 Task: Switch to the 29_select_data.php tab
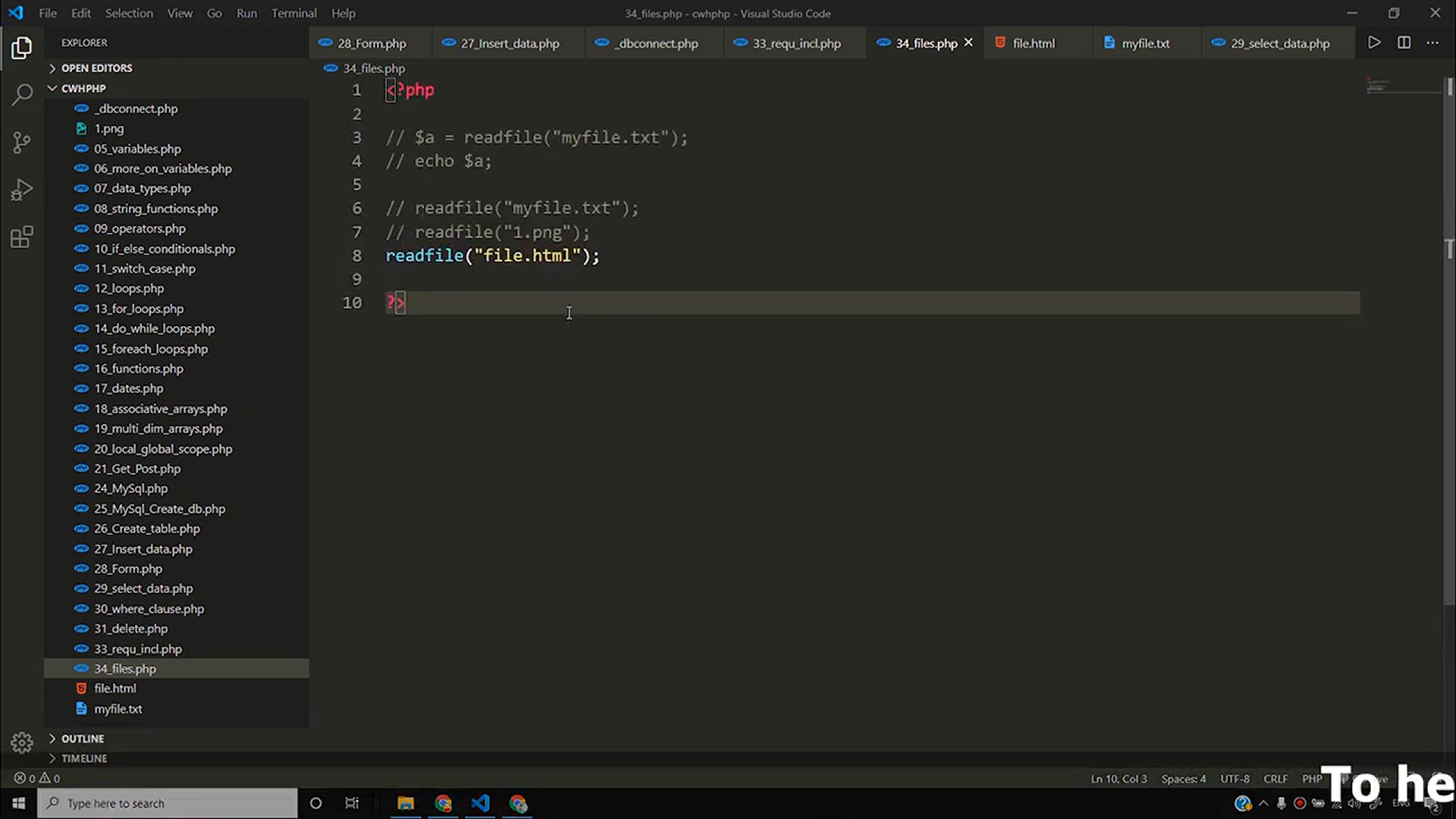pyautogui.click(x=1280, y=43)
